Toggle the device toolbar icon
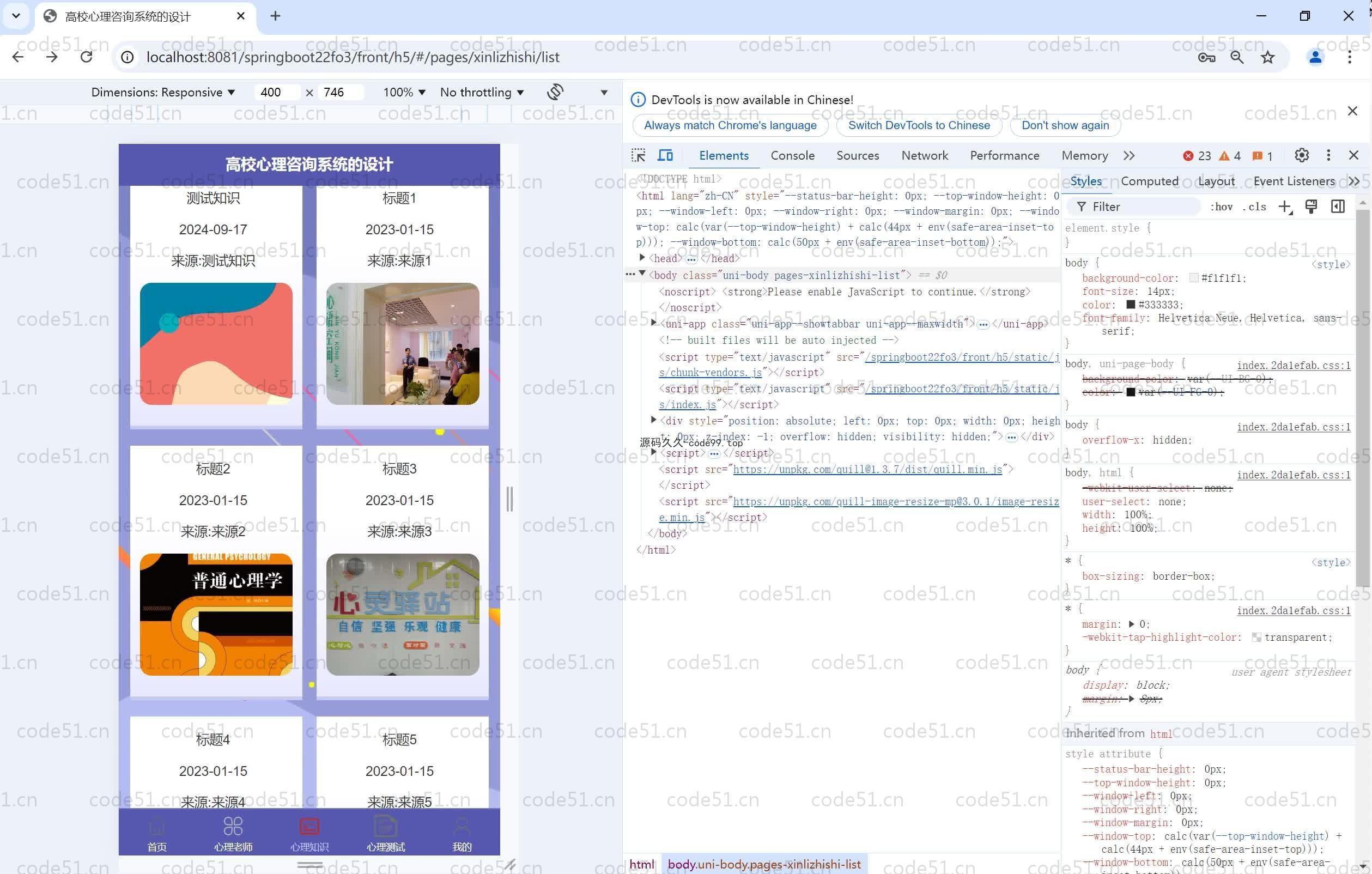1372x874 pixels. (x=665, y=155)
